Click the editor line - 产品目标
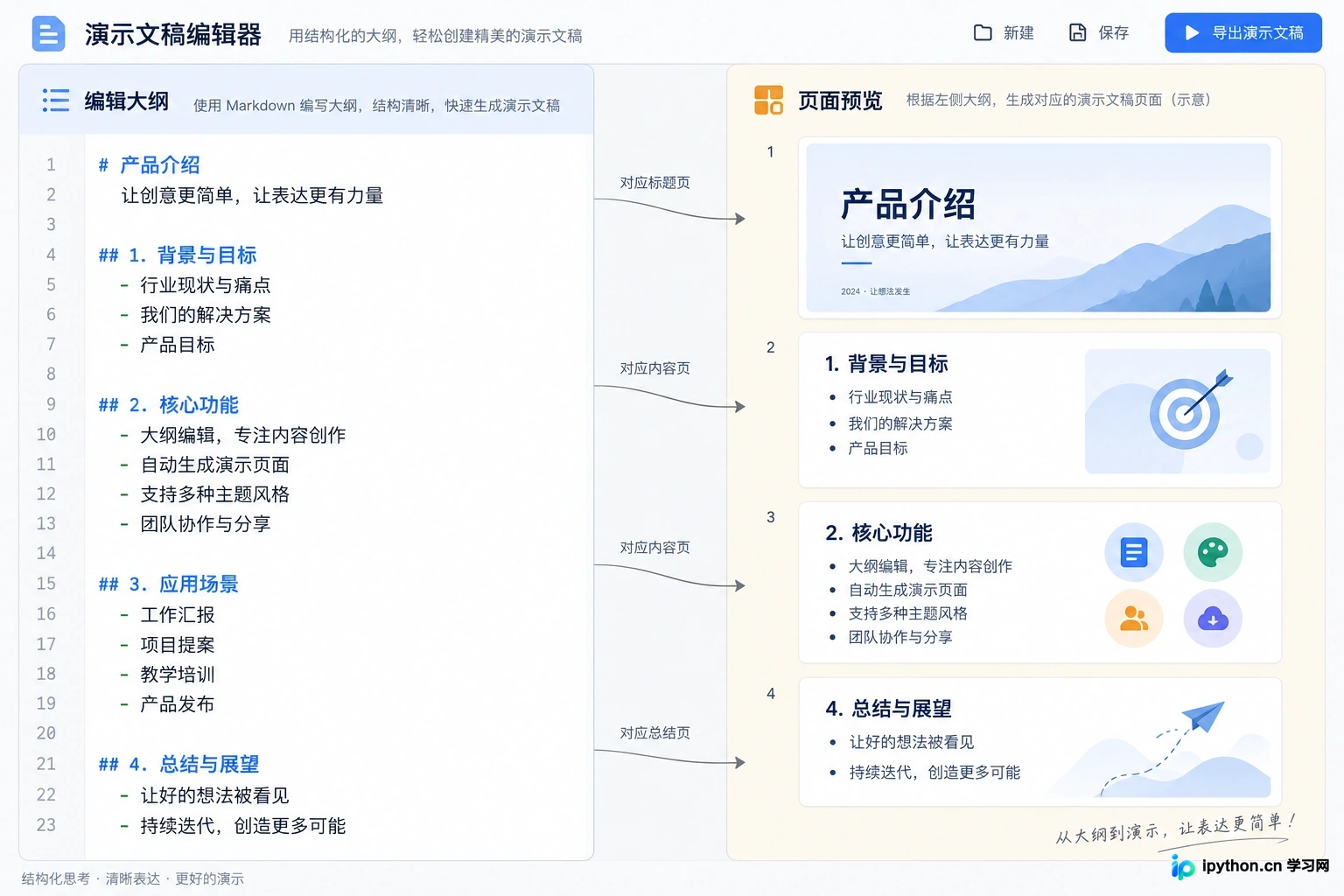Viewport: 1344px width, 896px height. (167, 345)
